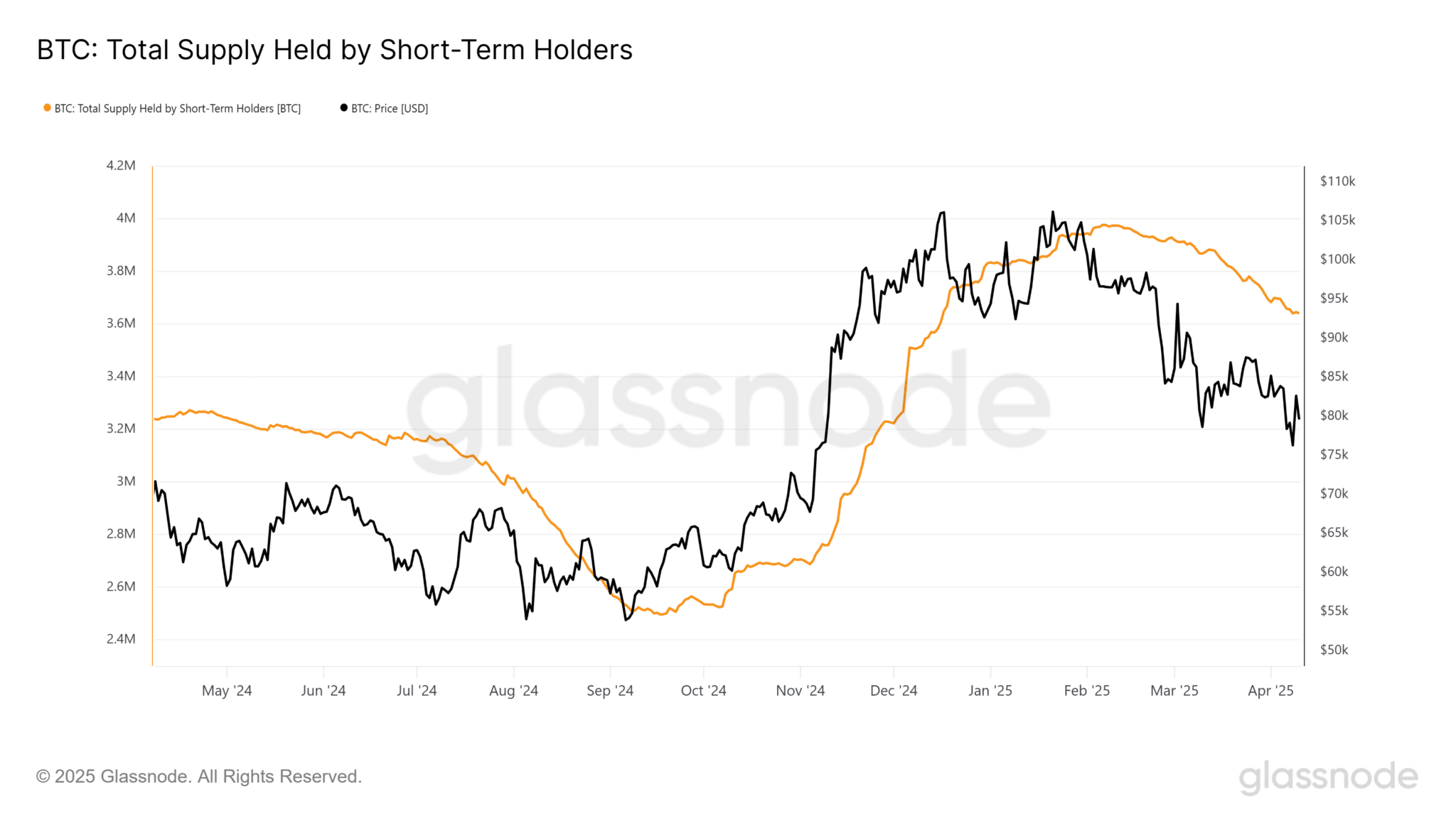The height and width of the screenshot is (819, 1456).
Task: Click the 3.2M left axis label
Action: tap(121, 429)
